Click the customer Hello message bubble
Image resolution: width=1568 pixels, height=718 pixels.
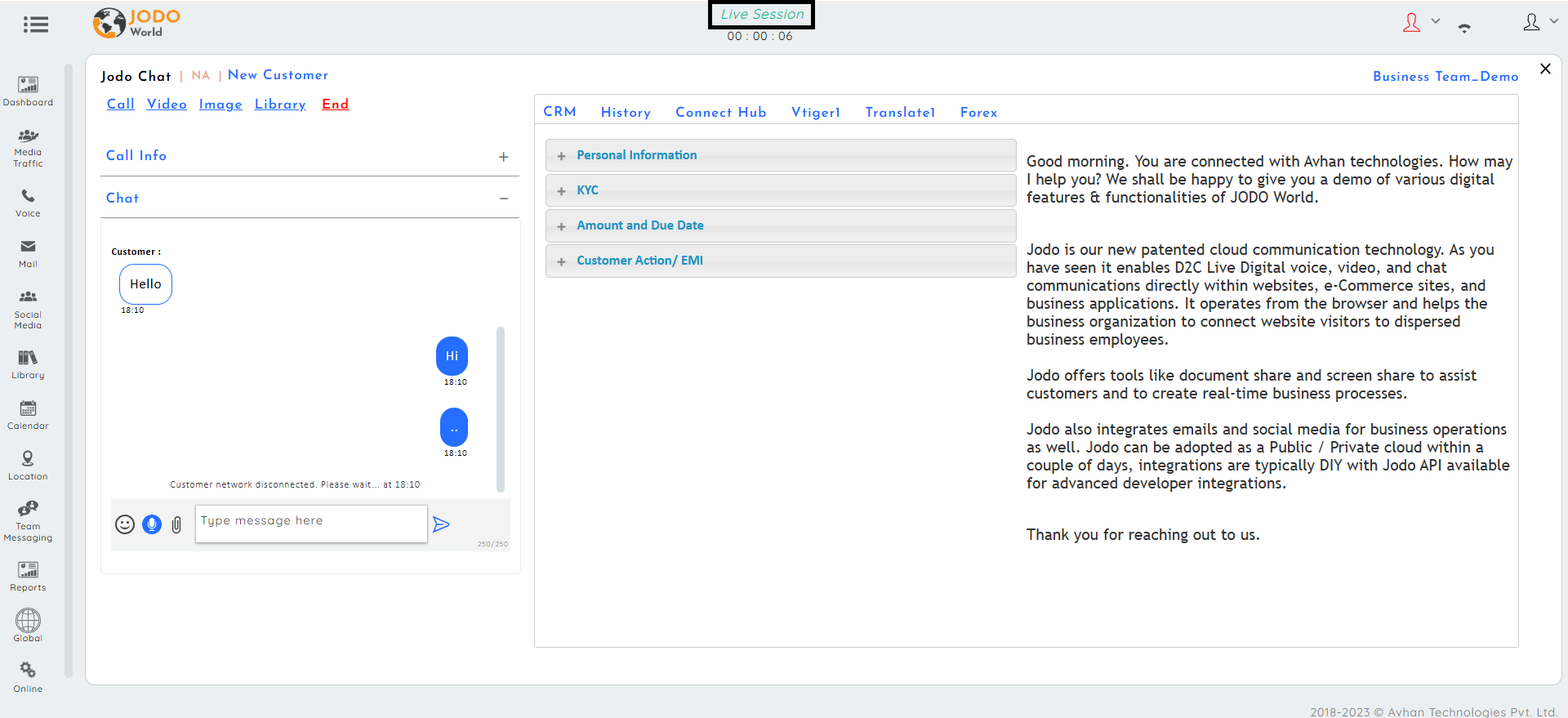pyautogui.click(x=145, y=284)
